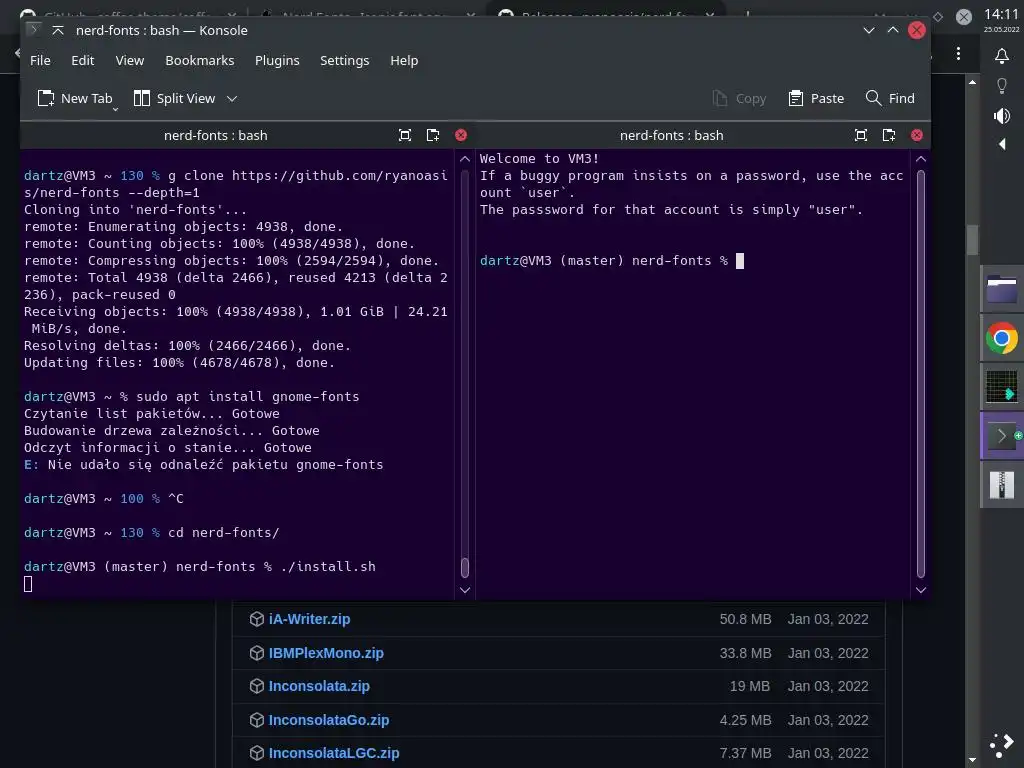The width and height of the screenshot is (1024, 768).
Task: Click the Paste toolbar button
Action: [816, 98]
